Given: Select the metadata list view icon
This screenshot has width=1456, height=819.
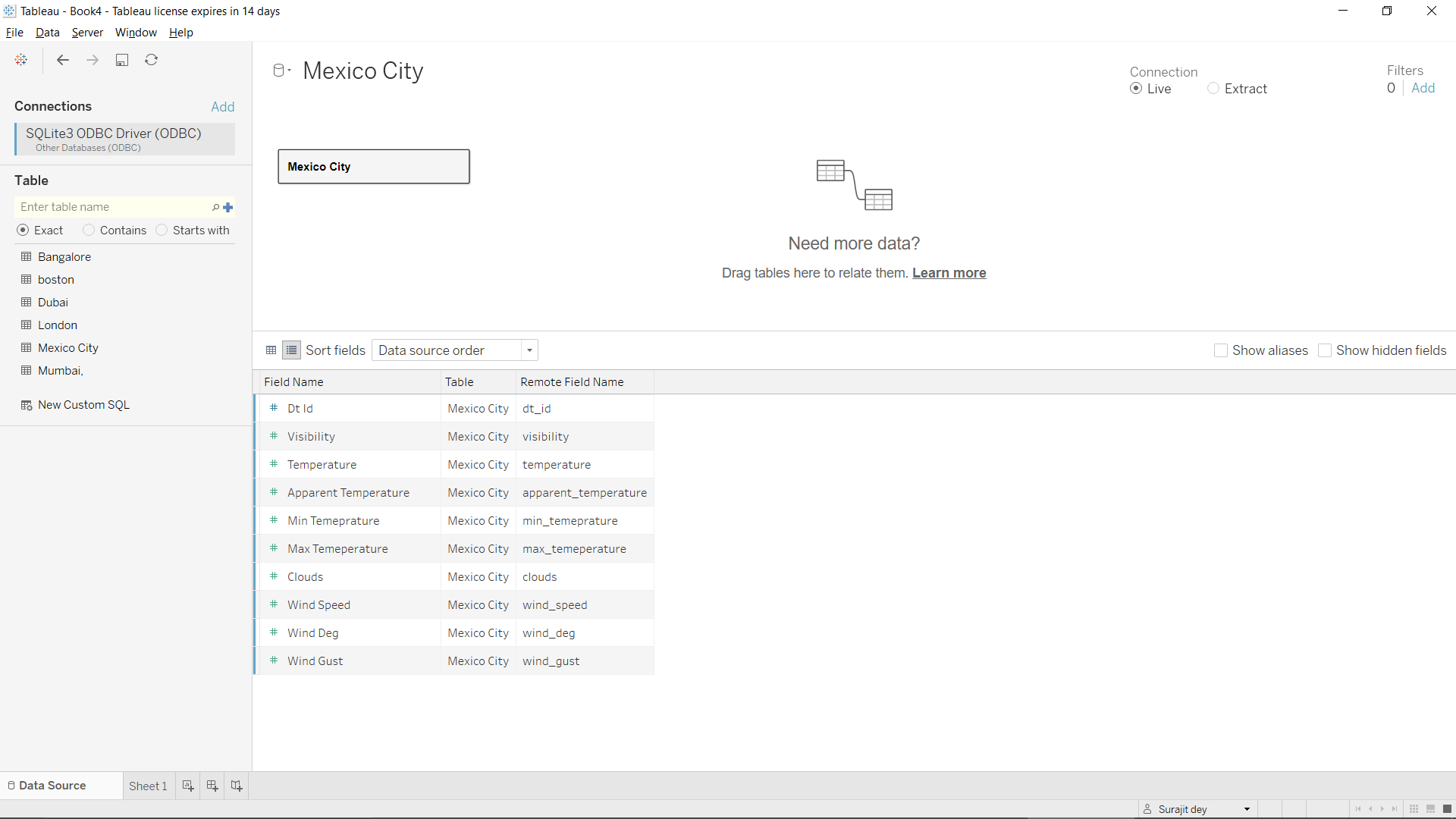Looking at the screenshot, I should (291, 350).
